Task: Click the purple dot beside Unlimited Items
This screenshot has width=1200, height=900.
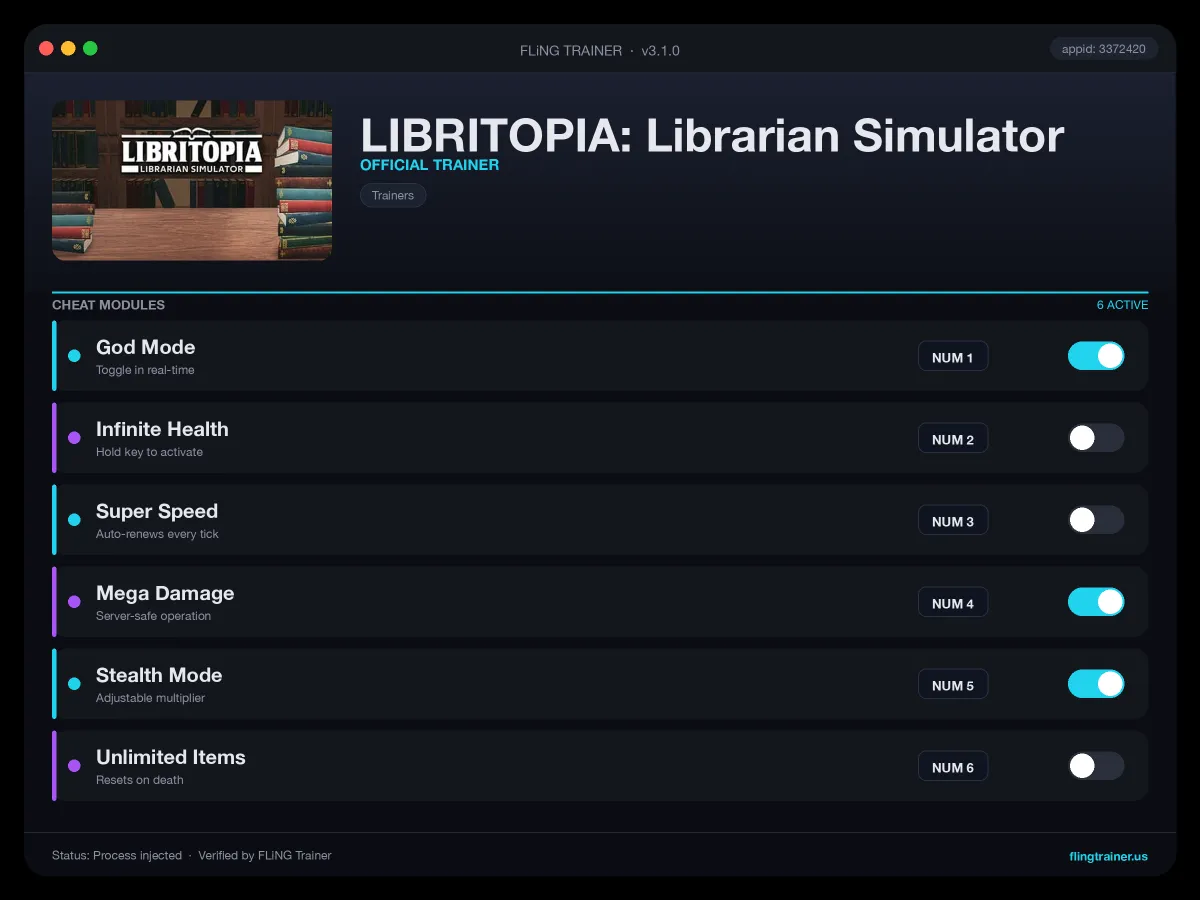Action: coord(74,766)
